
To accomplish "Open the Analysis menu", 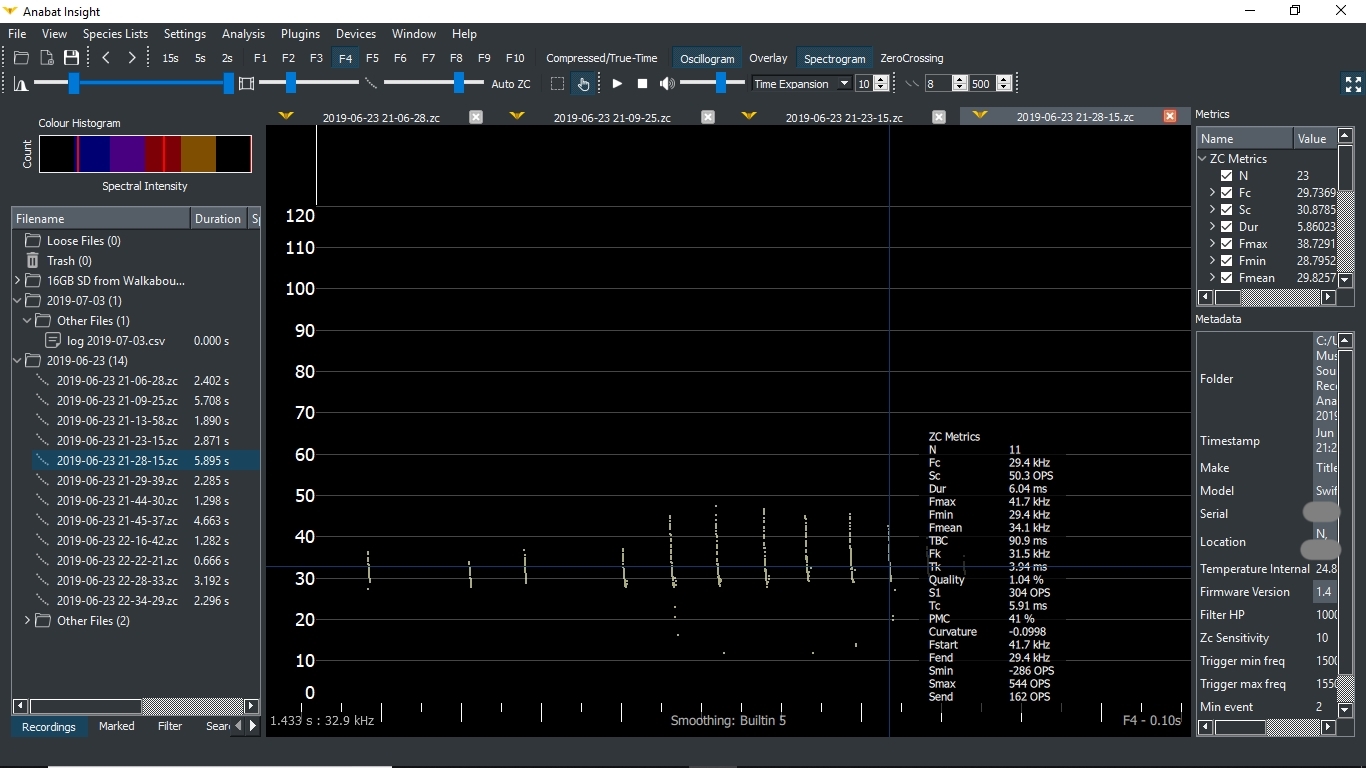I will [243, 33].
